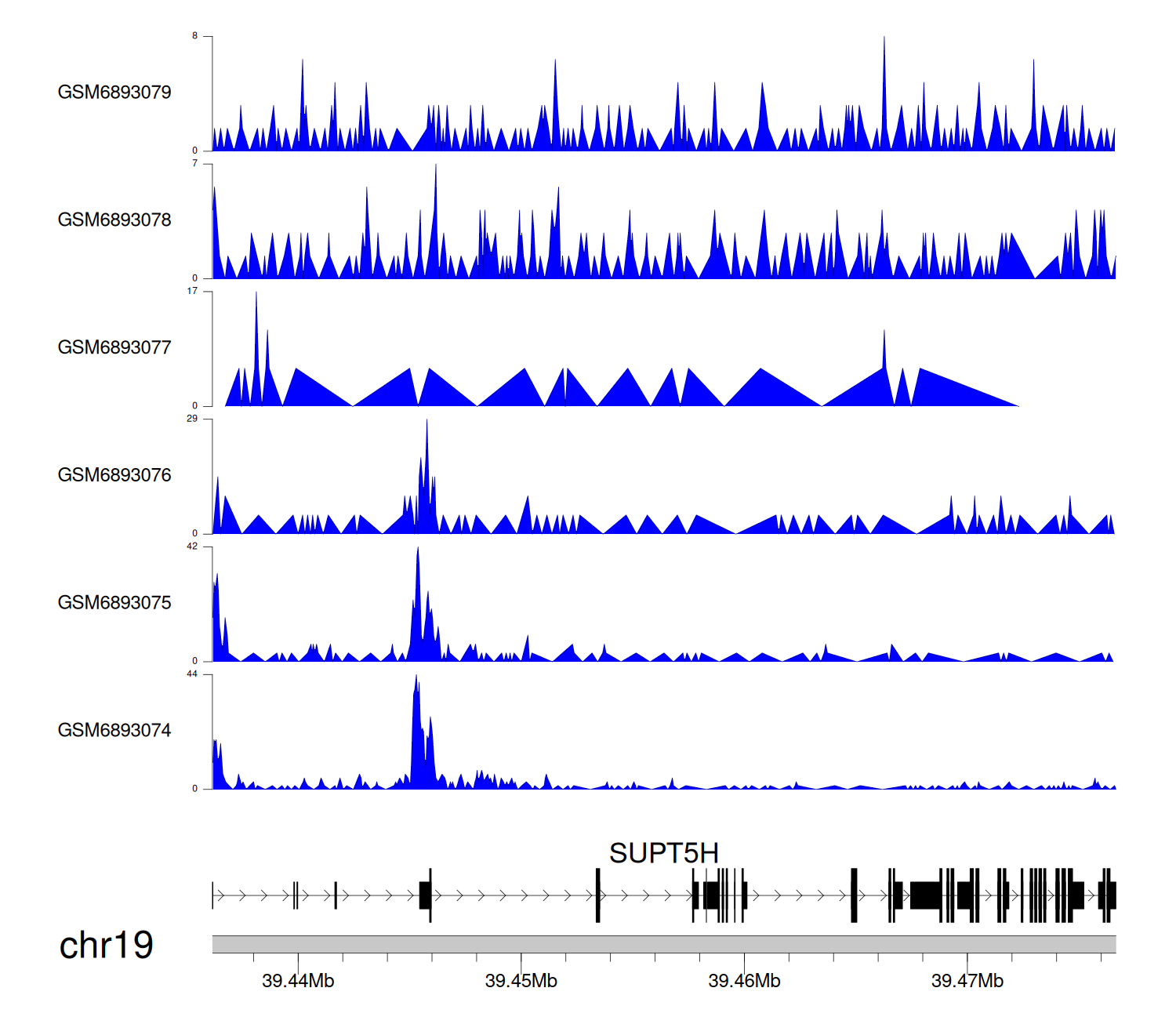This screenshot has width=1176, height=1035.
Task: Select the 39.47Mb axis label
Action: point(967,982)
